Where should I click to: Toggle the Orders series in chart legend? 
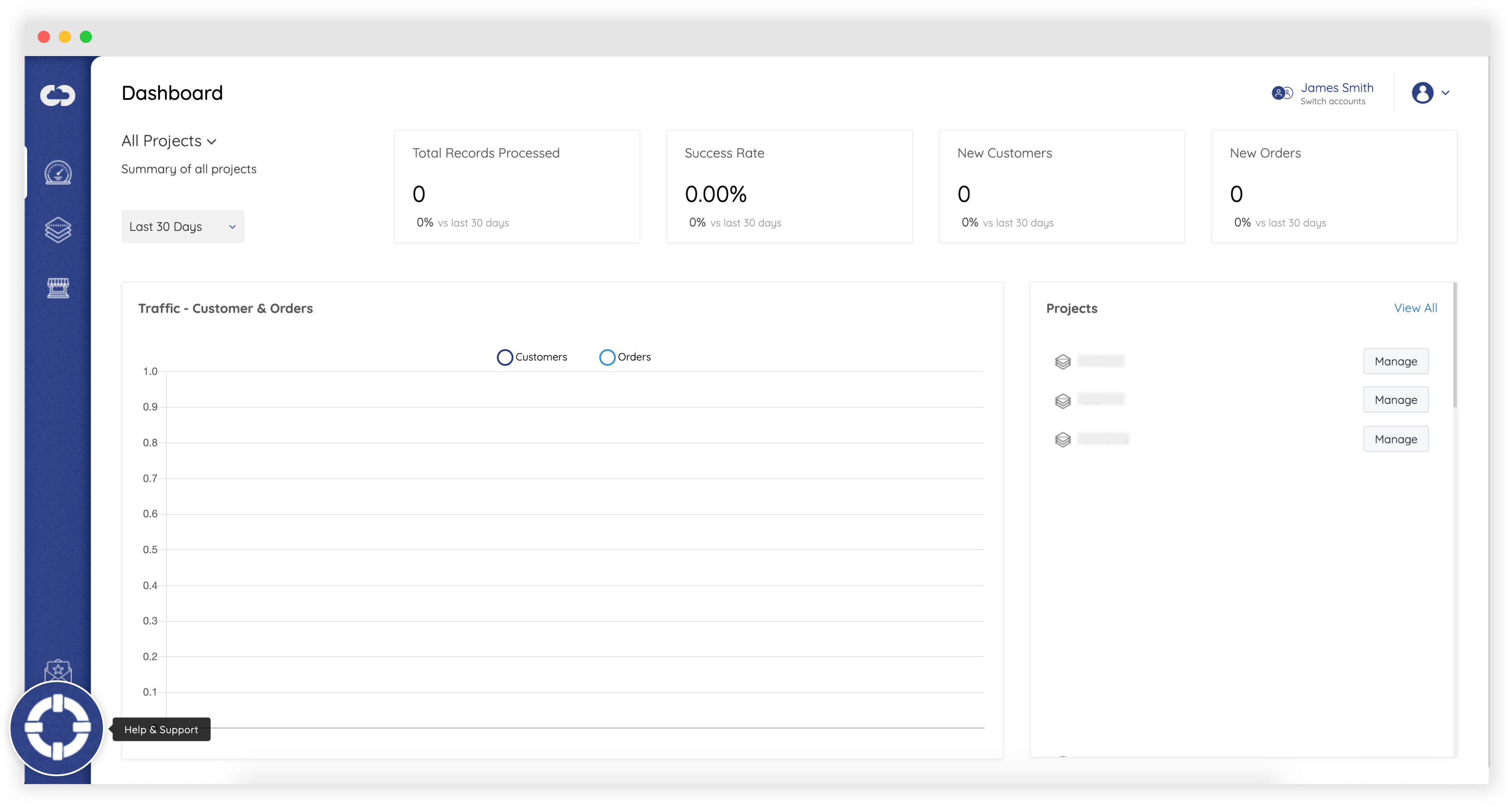[625, 357]
